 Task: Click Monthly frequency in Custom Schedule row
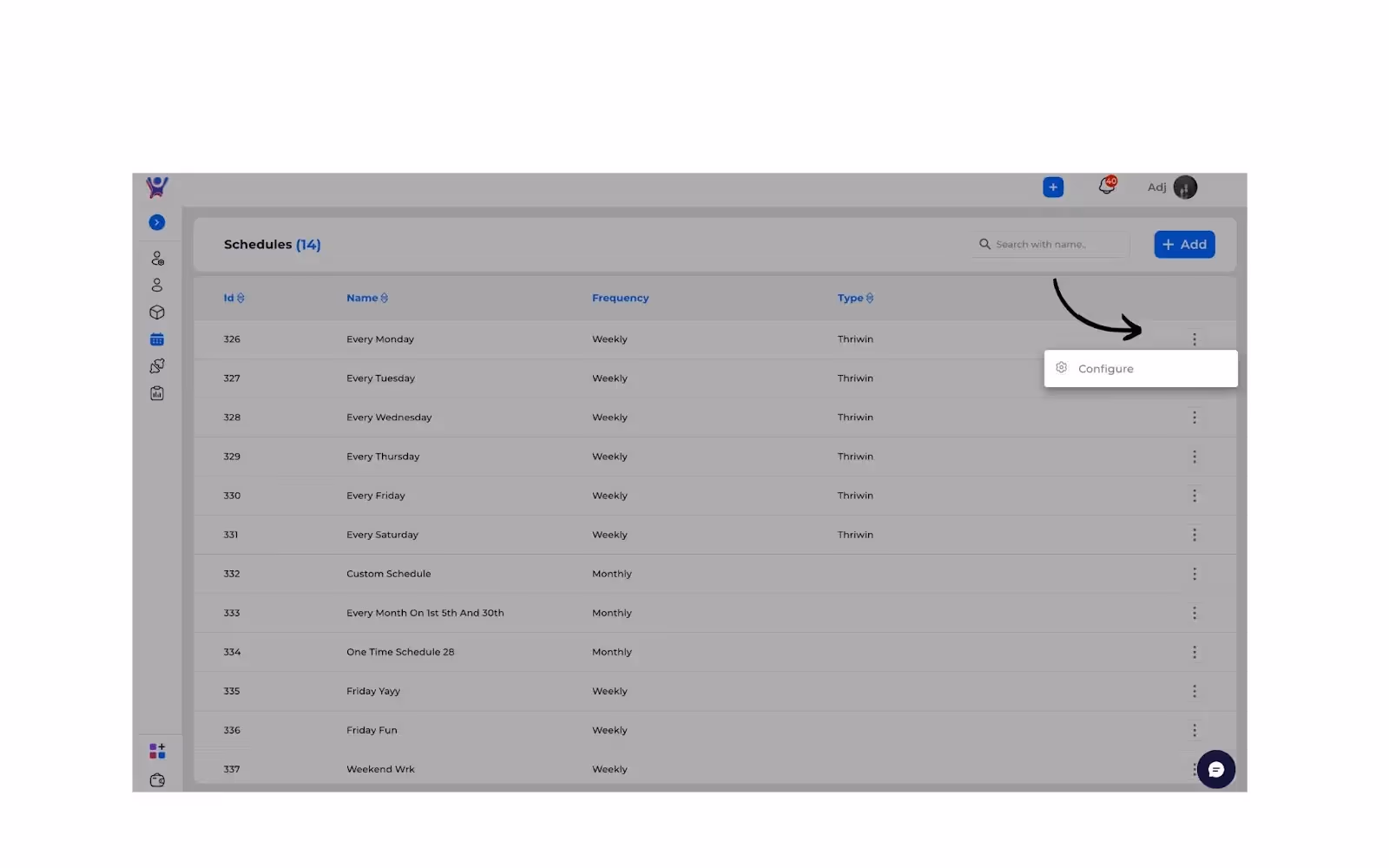click(x=612, y=574)
